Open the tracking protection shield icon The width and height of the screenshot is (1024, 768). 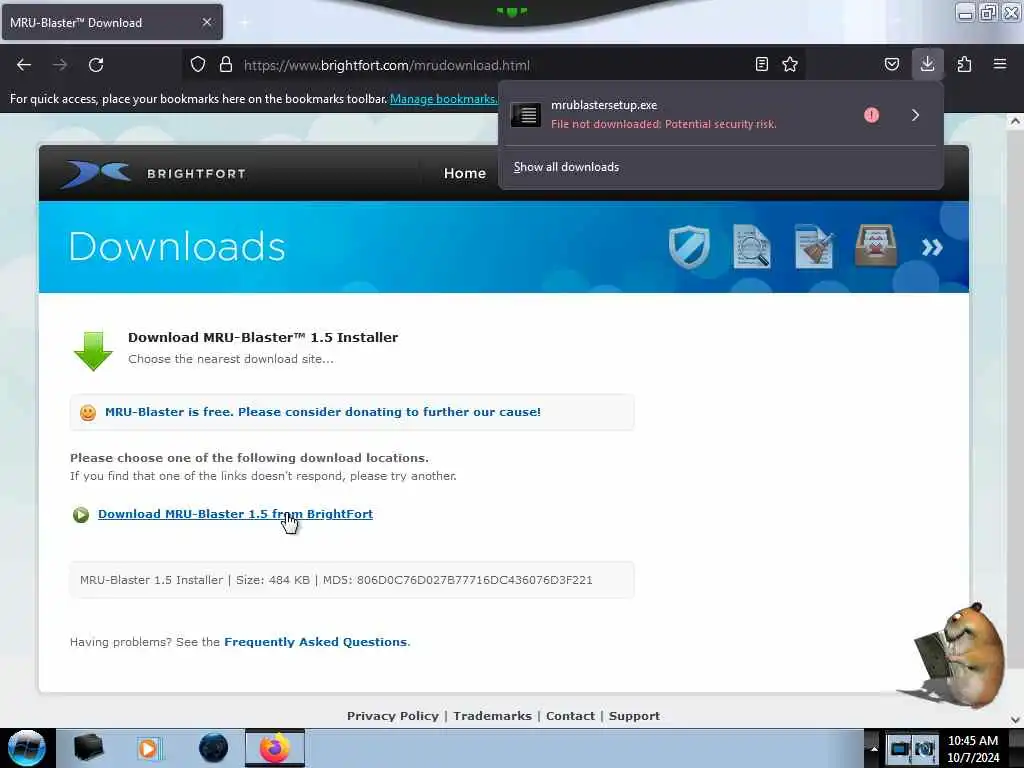pos(198,65)
